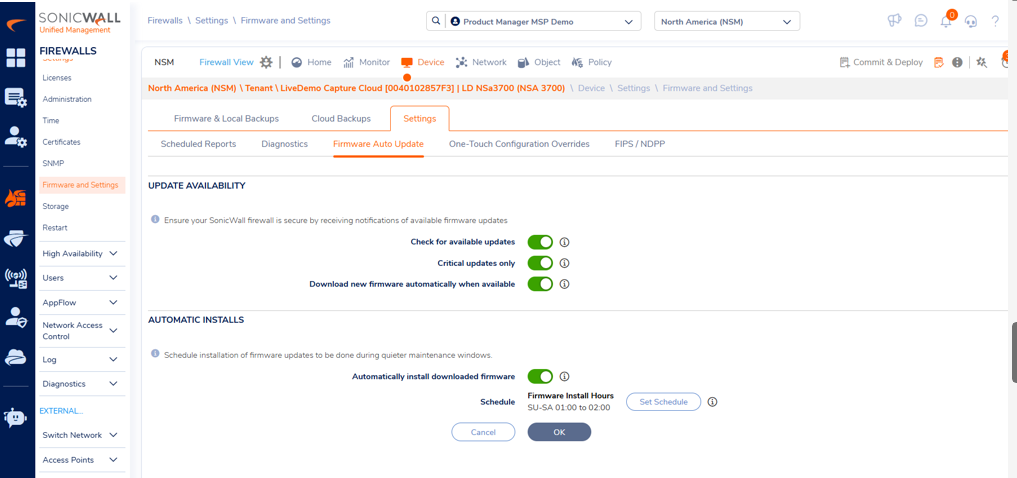Click info icon next to Download new firmware automatically
This screenshot has width=1017, height=478.
[x=564, y=284]
